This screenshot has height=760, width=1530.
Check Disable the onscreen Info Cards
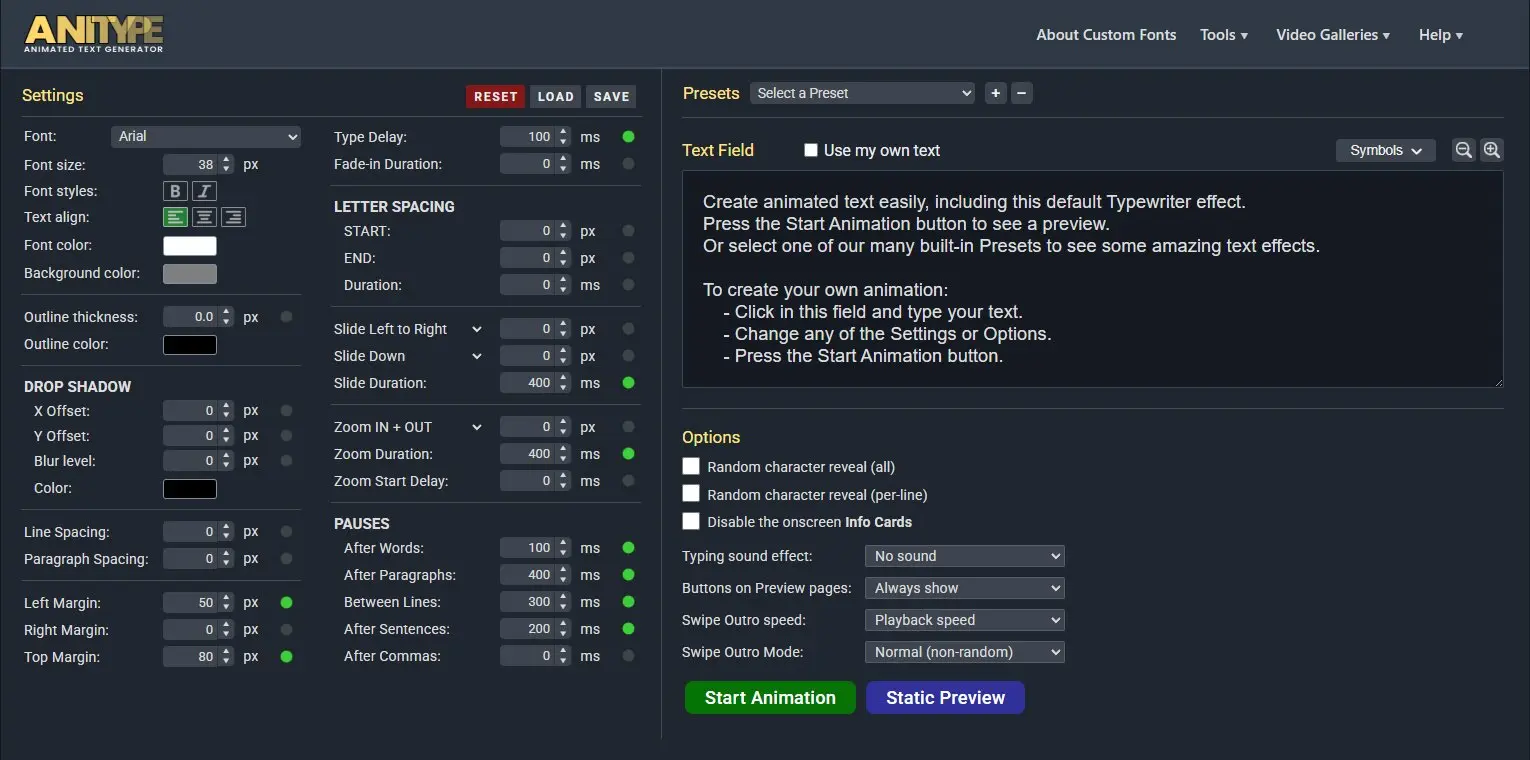pos(691,521)
